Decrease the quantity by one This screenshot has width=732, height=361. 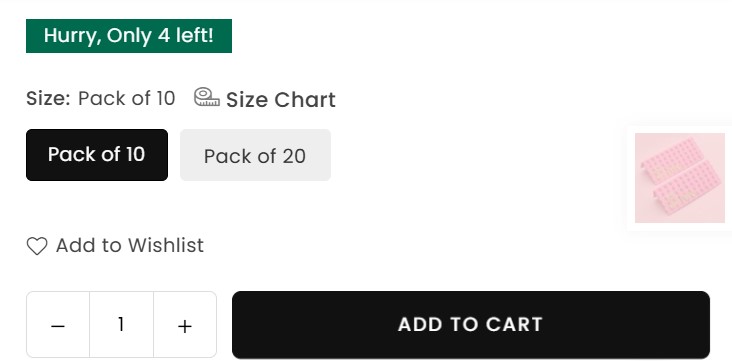coord(58,325)
